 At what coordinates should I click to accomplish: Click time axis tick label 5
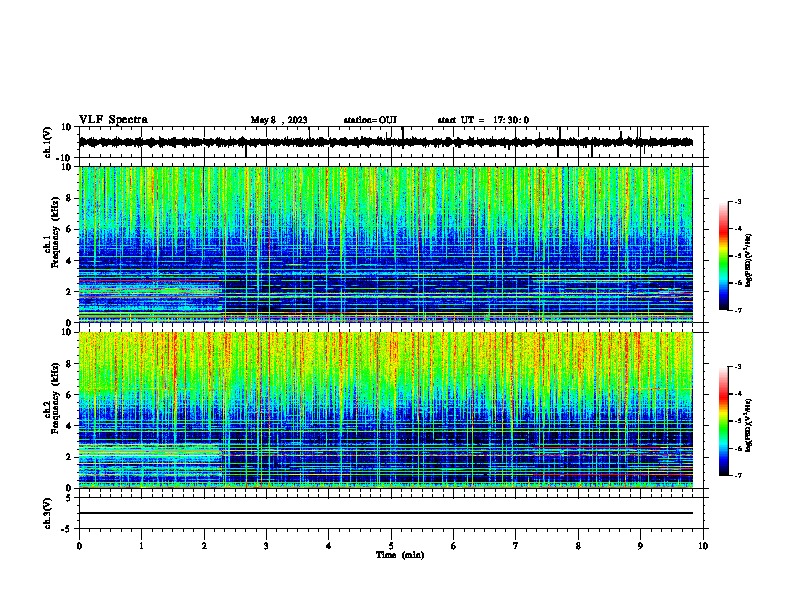(391, 546)
